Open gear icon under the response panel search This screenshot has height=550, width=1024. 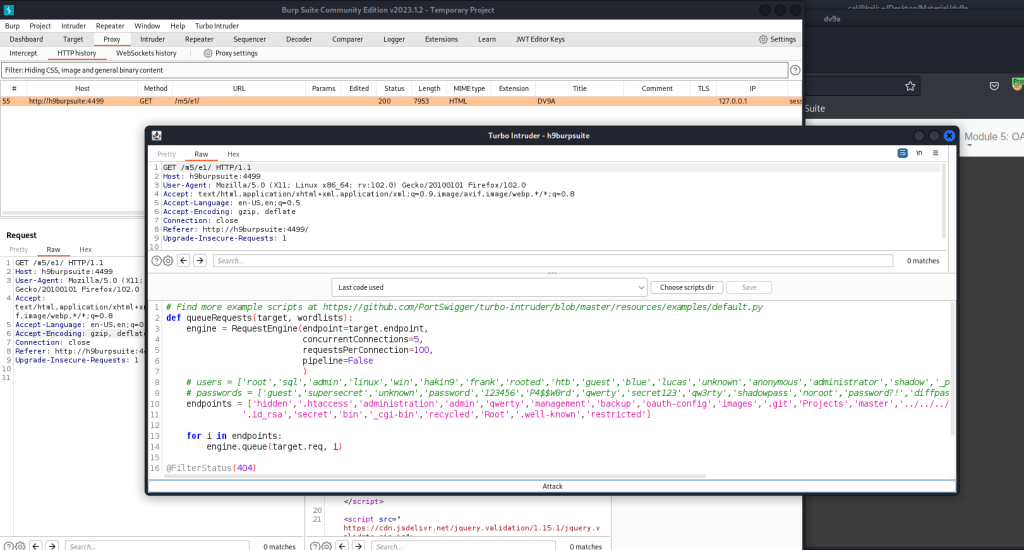(x=327, y=546)
